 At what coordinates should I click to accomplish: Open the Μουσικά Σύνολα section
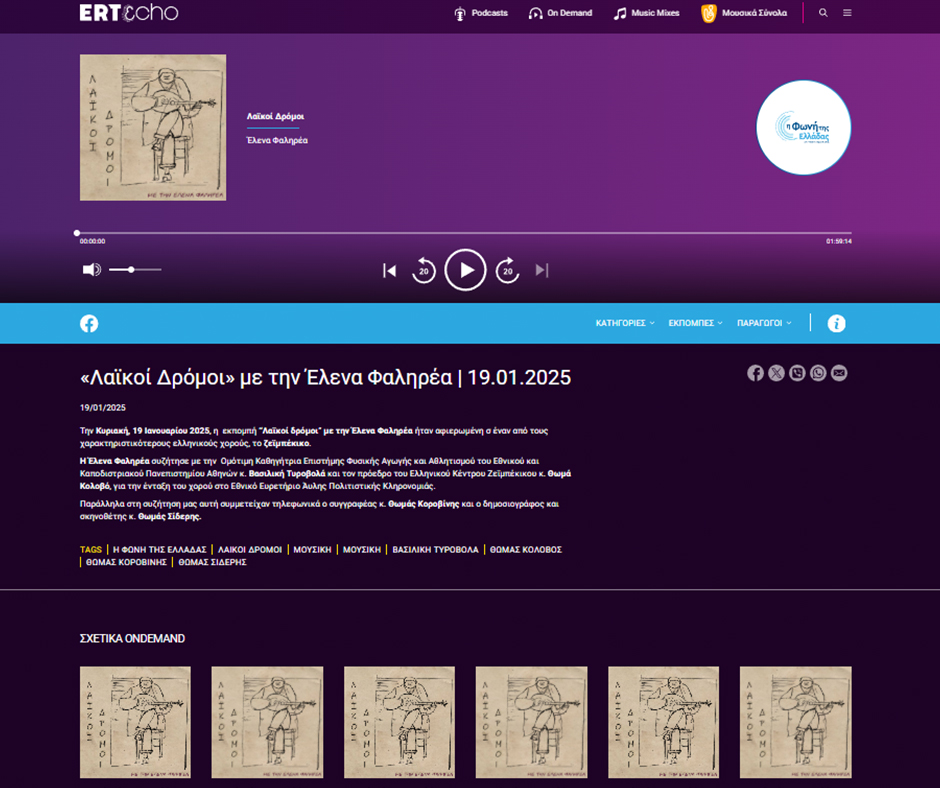744,13
